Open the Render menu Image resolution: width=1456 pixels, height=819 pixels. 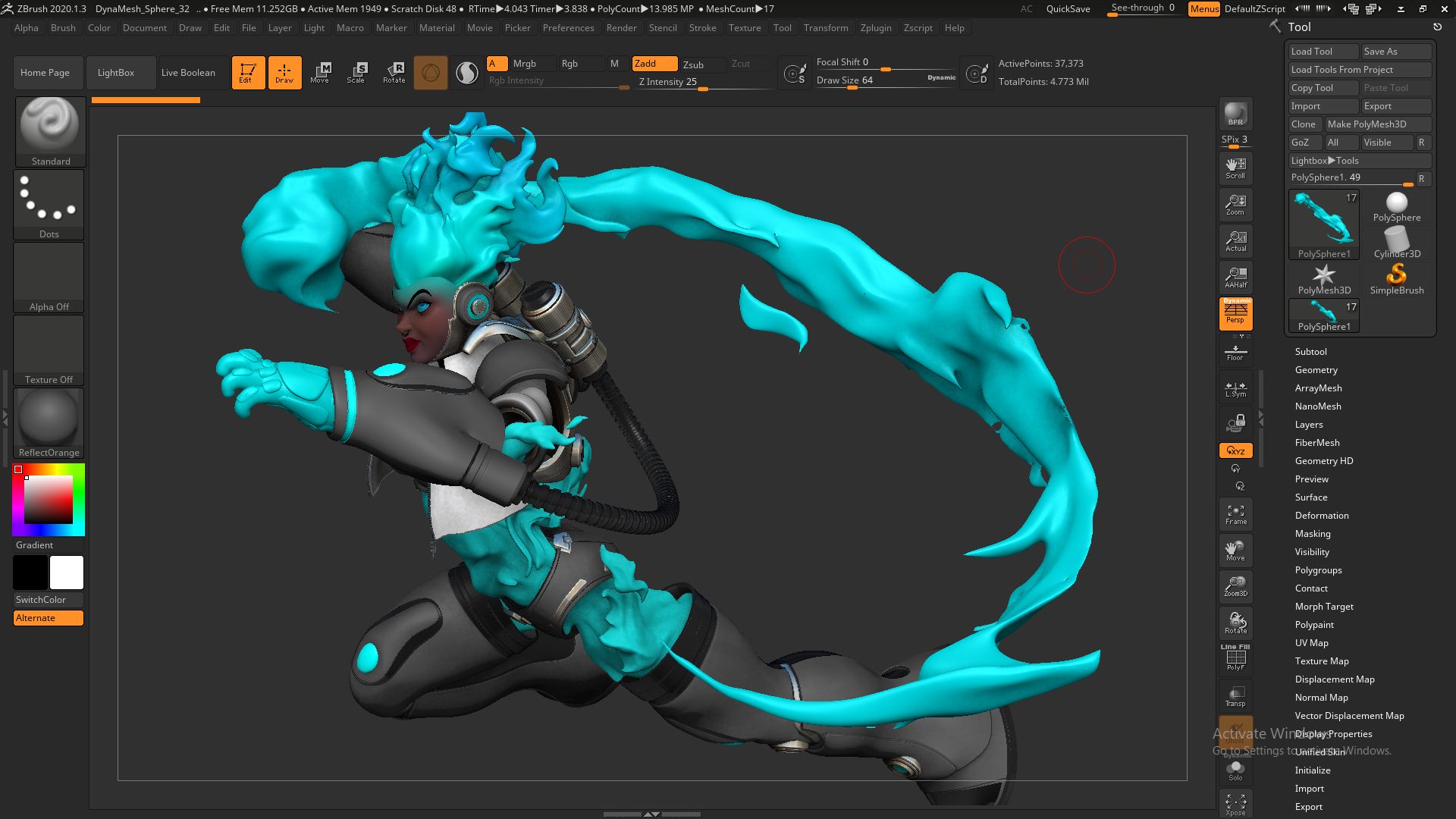621,28
